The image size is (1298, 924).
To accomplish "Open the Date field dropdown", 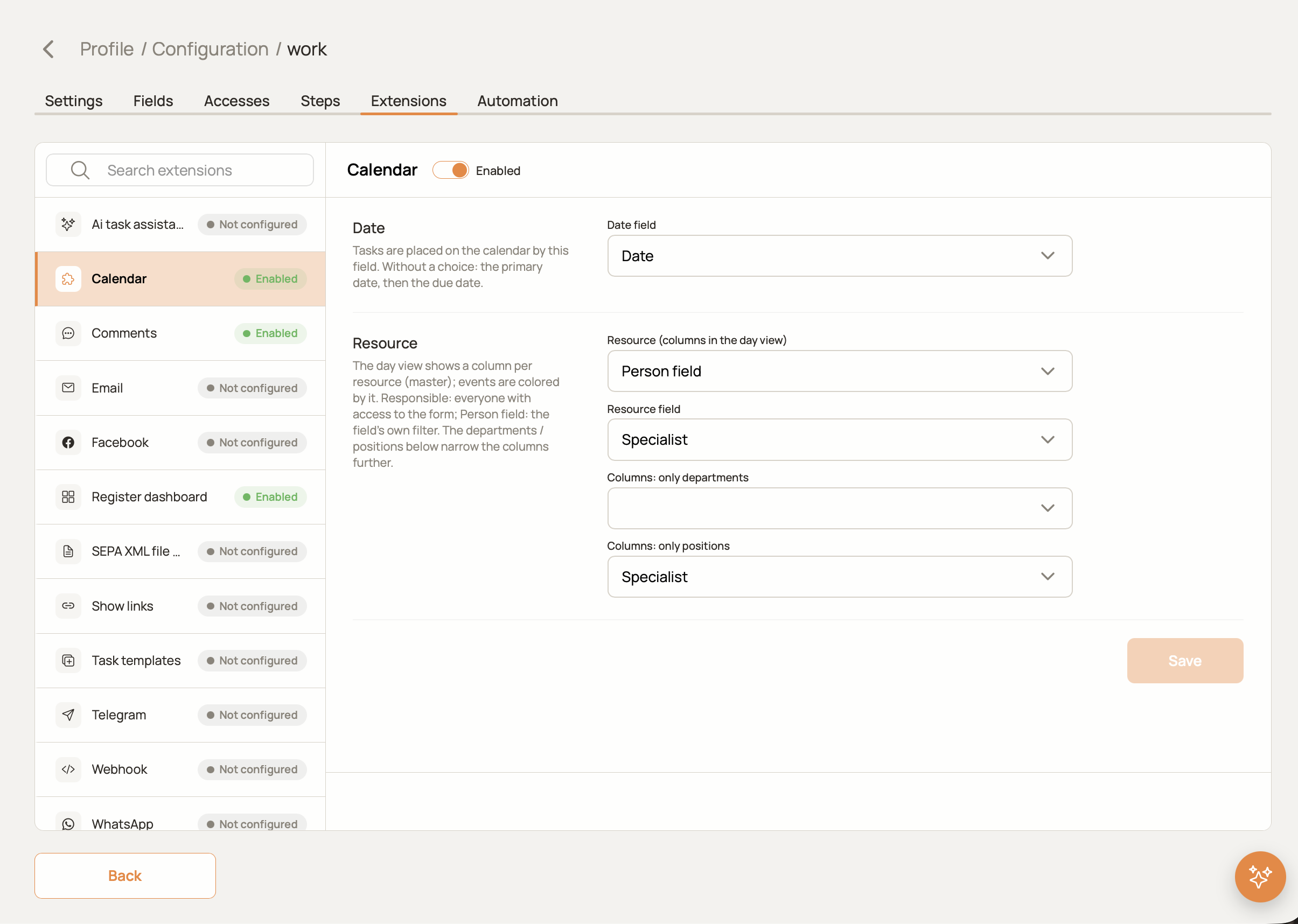I will click(840, 256).
